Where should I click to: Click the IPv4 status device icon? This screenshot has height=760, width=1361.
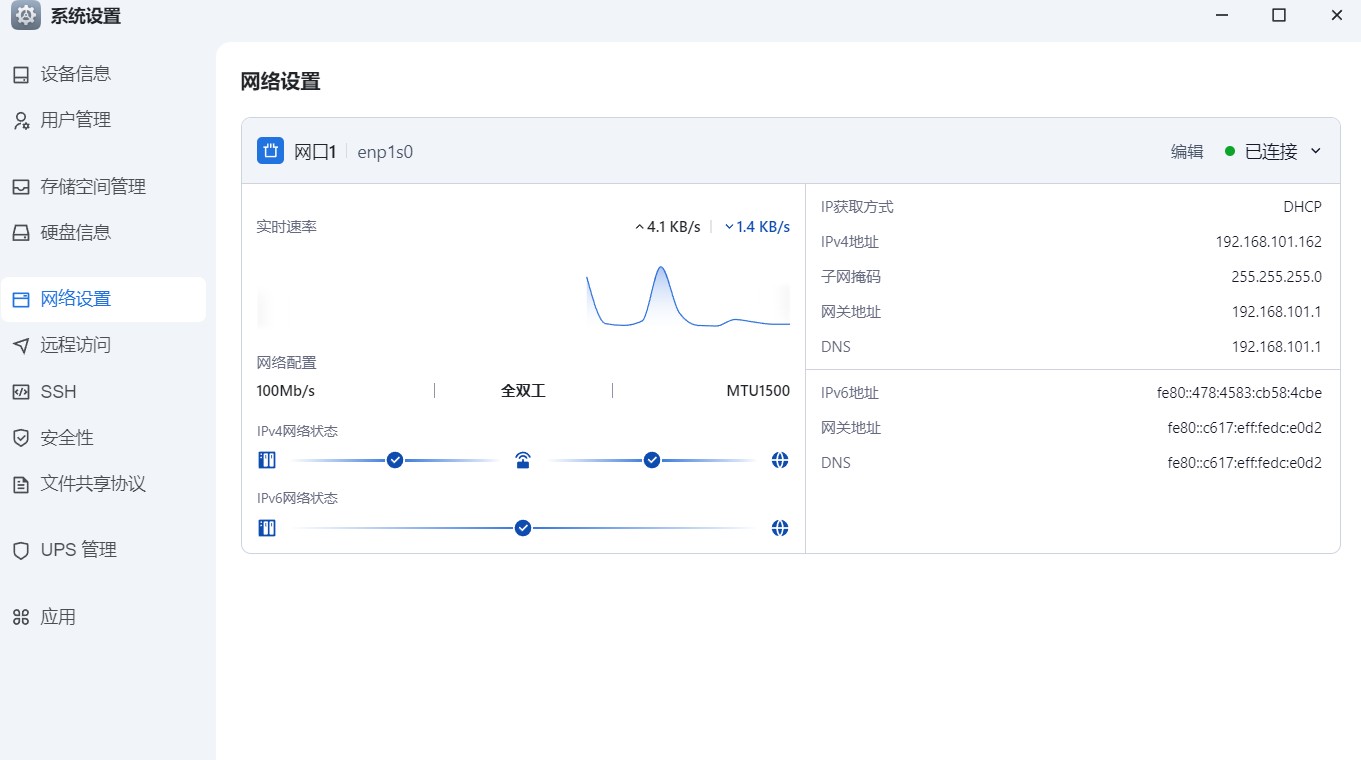pos(267,460)
